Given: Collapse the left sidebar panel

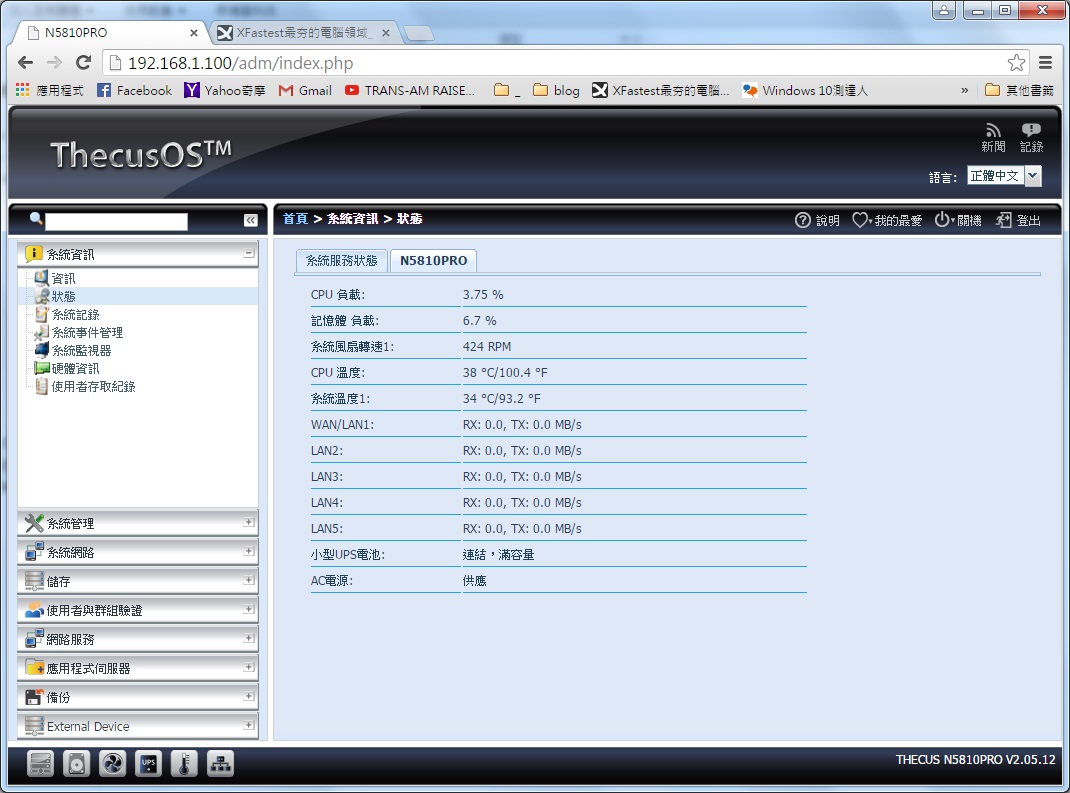Looking at the screenshot, I should click(250, 220).
